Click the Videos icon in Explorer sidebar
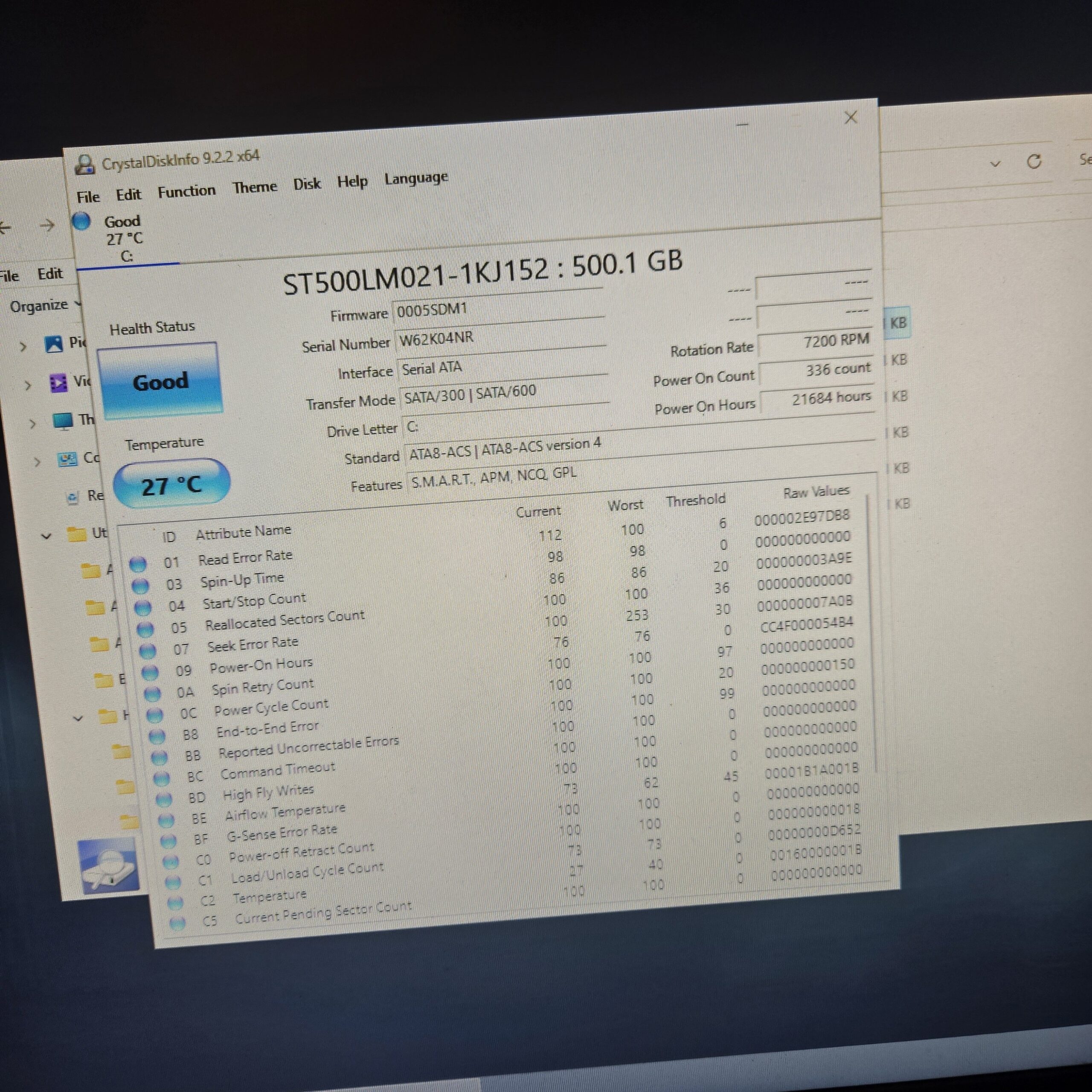The height and width of the screenshot is (1092, 1092). [x=58, y=383]
